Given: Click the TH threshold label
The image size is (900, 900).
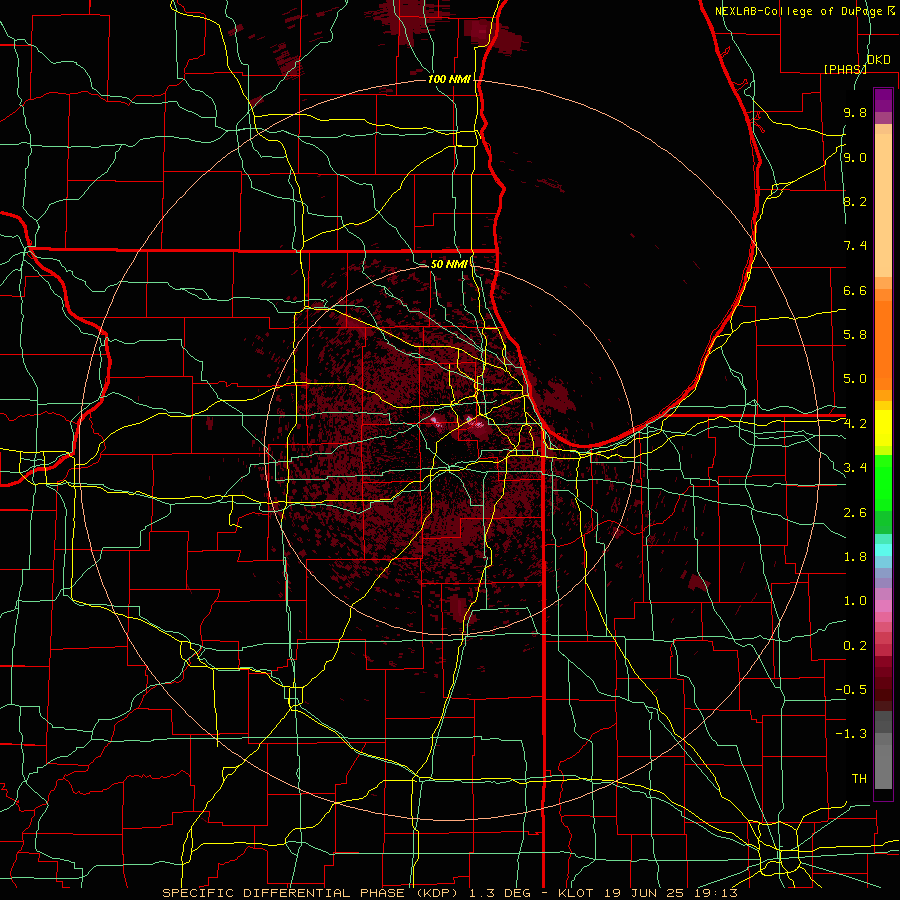Looking at the screenshot, I should pos(859,779).
